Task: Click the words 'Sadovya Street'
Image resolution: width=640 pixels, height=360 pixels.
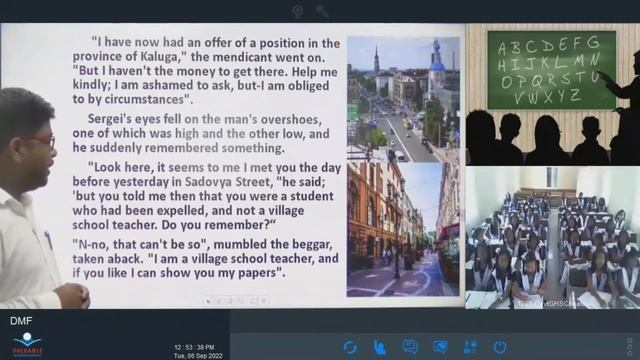Action: pos(227,181)
